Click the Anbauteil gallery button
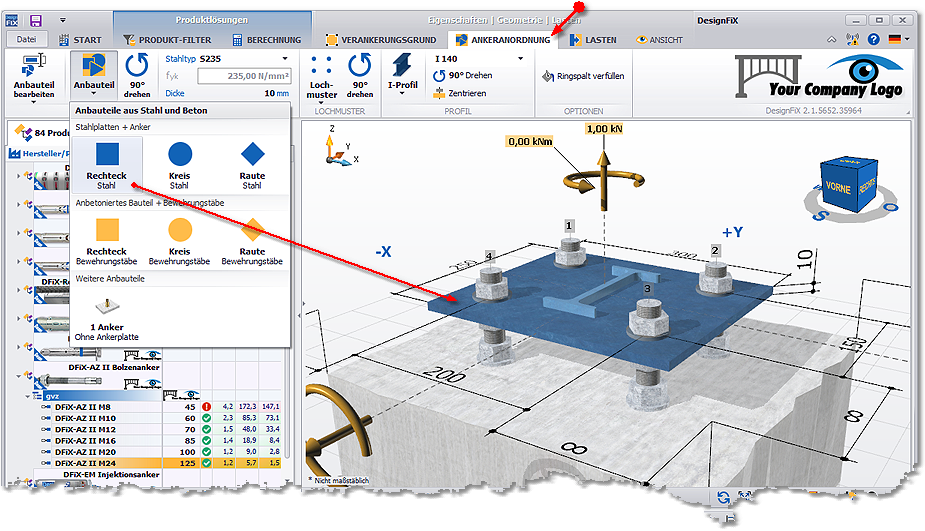The height and width of the screenshot is (531, 925). pos(94,75)
